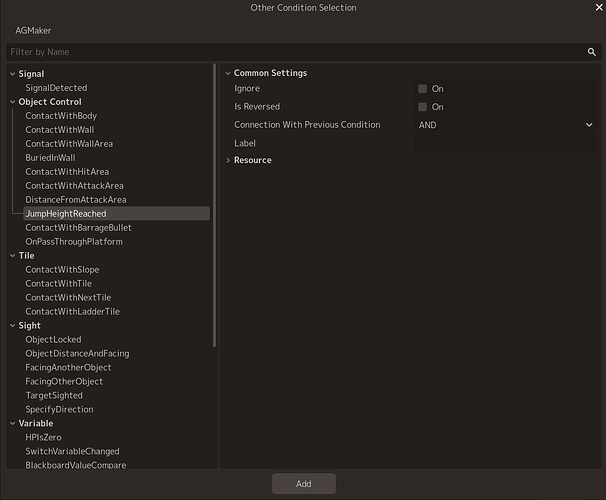Screen dimensions: 606x500
Task: Select ContactWithHitArea condition
Action: (67, 172)
